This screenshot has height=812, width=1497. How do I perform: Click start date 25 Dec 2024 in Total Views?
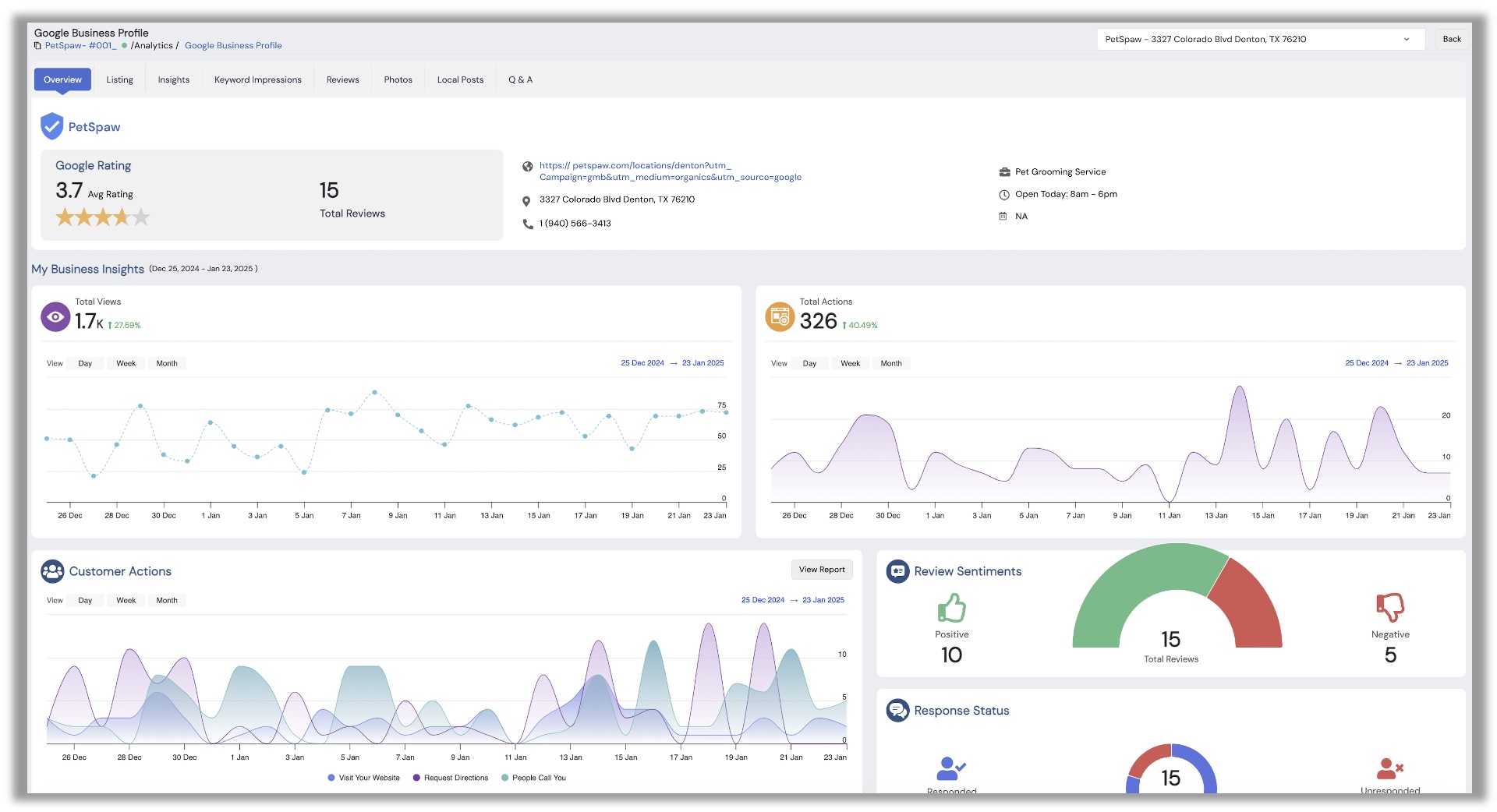point(642,363)
